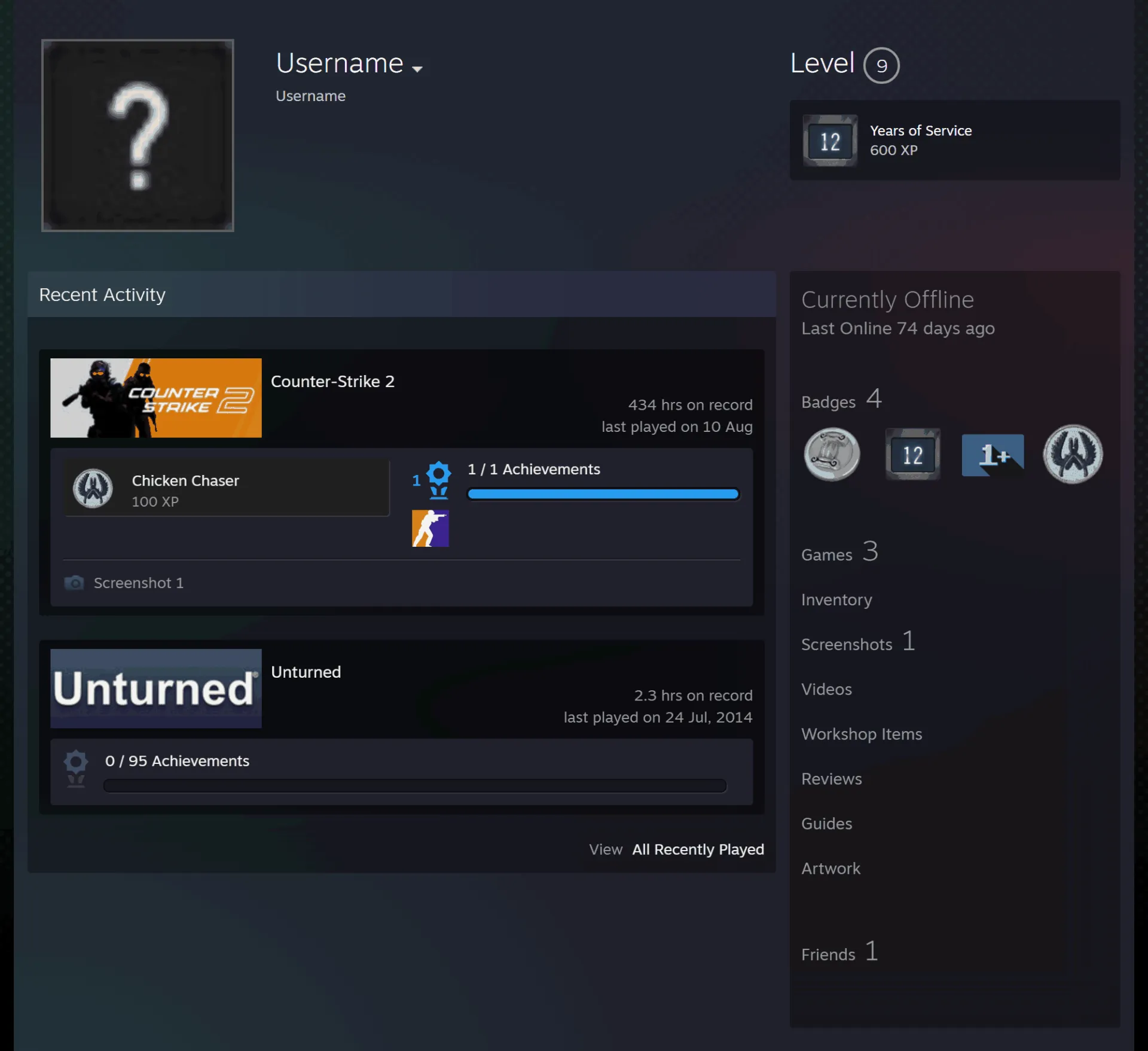Open the Badges 4 section link
Screen dimensions: 1148x1051
[x=842, y=400]
